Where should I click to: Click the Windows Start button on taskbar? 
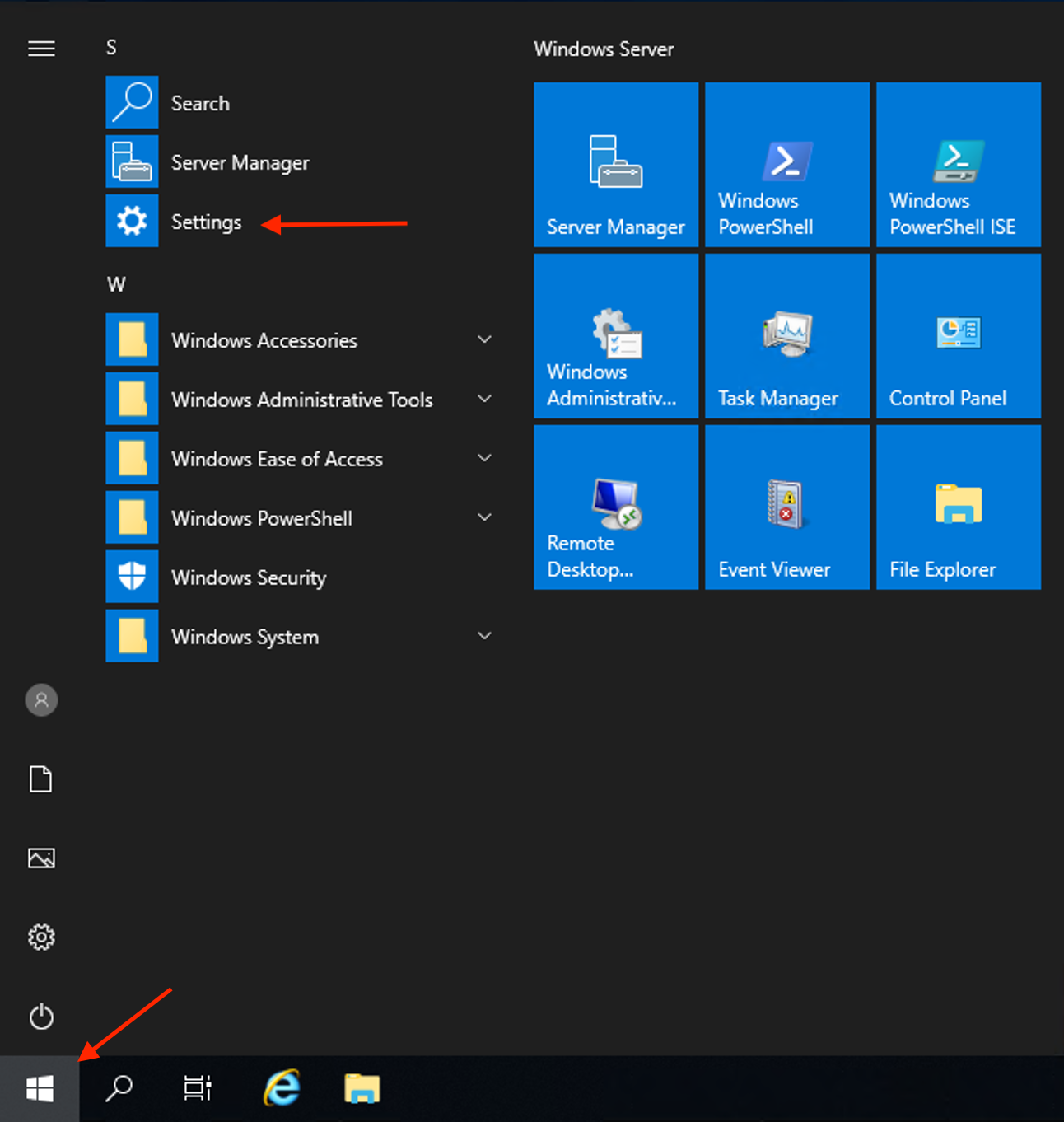(x=40, y=1089)
